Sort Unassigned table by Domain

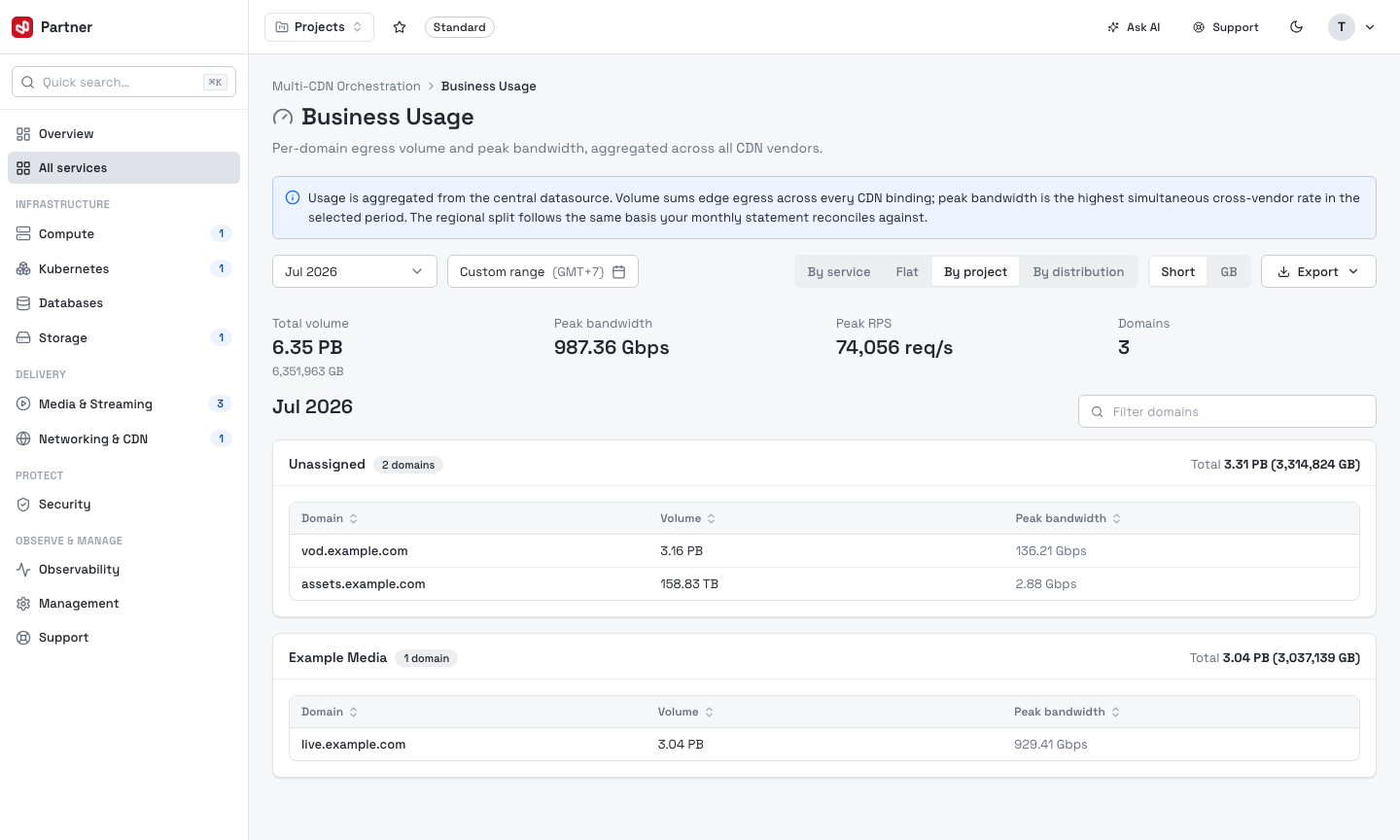tap(330, 518)
